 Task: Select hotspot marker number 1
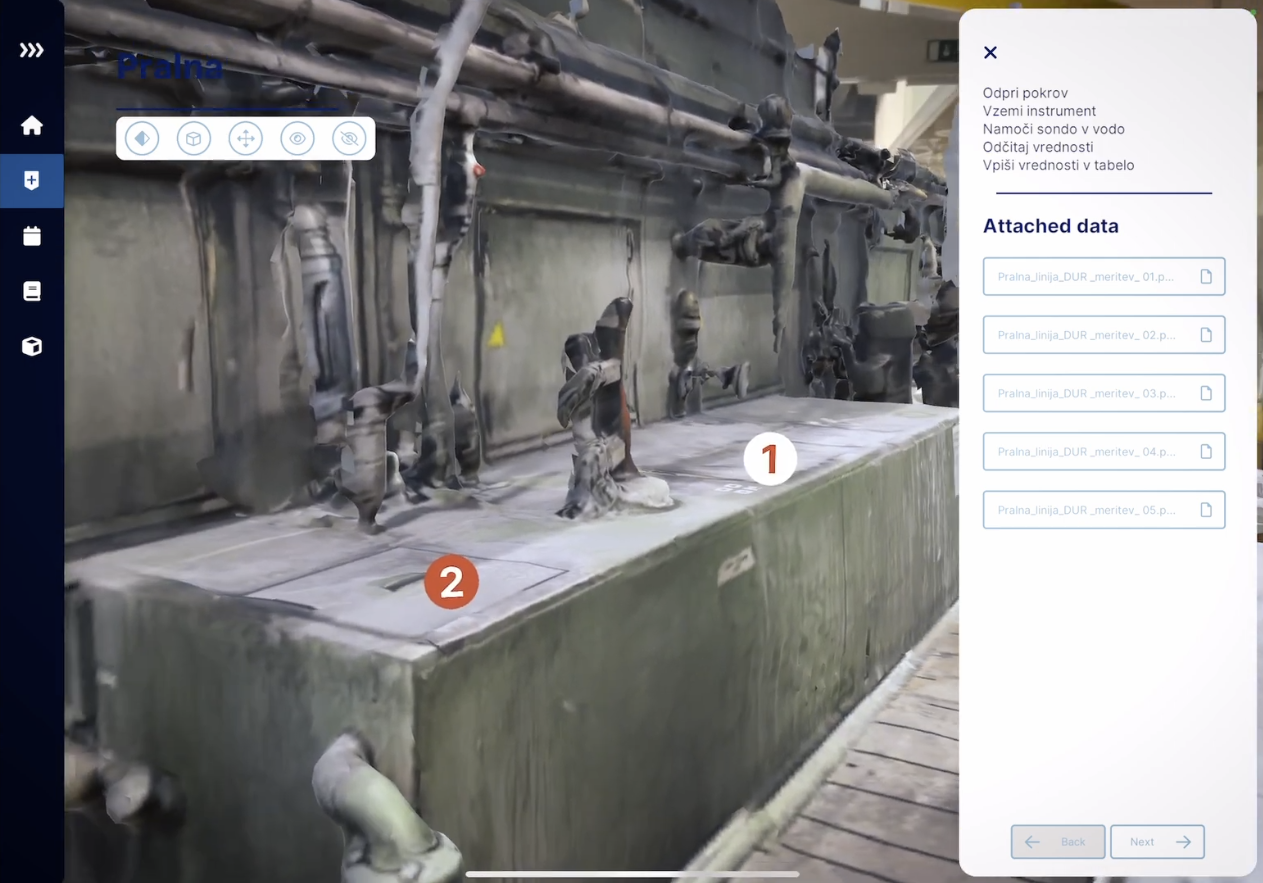[769, 459]
